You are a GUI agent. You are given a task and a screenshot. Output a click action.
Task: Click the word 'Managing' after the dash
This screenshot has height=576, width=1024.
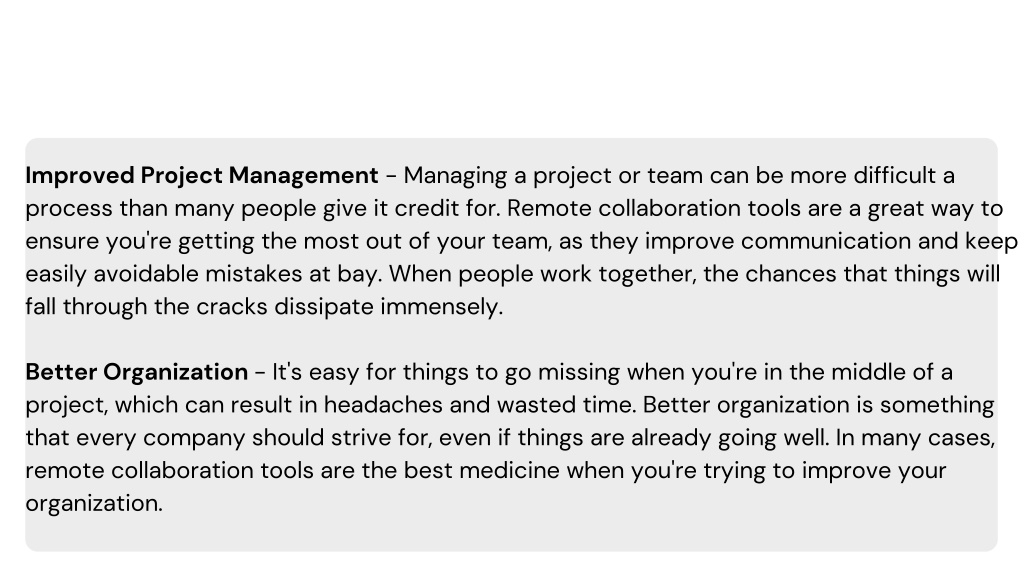point(455,176)
